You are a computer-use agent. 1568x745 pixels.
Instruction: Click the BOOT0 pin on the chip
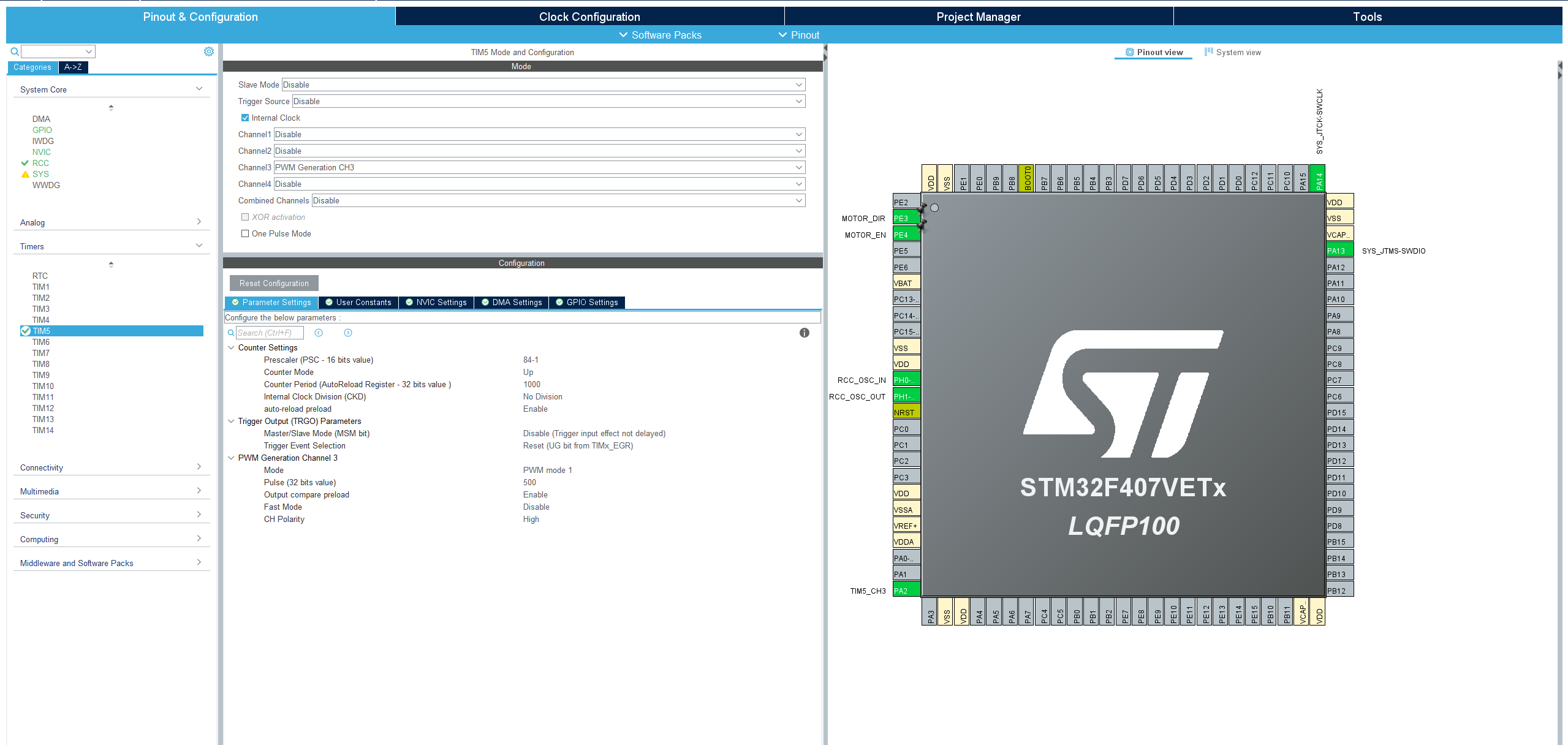[1026, 178]
